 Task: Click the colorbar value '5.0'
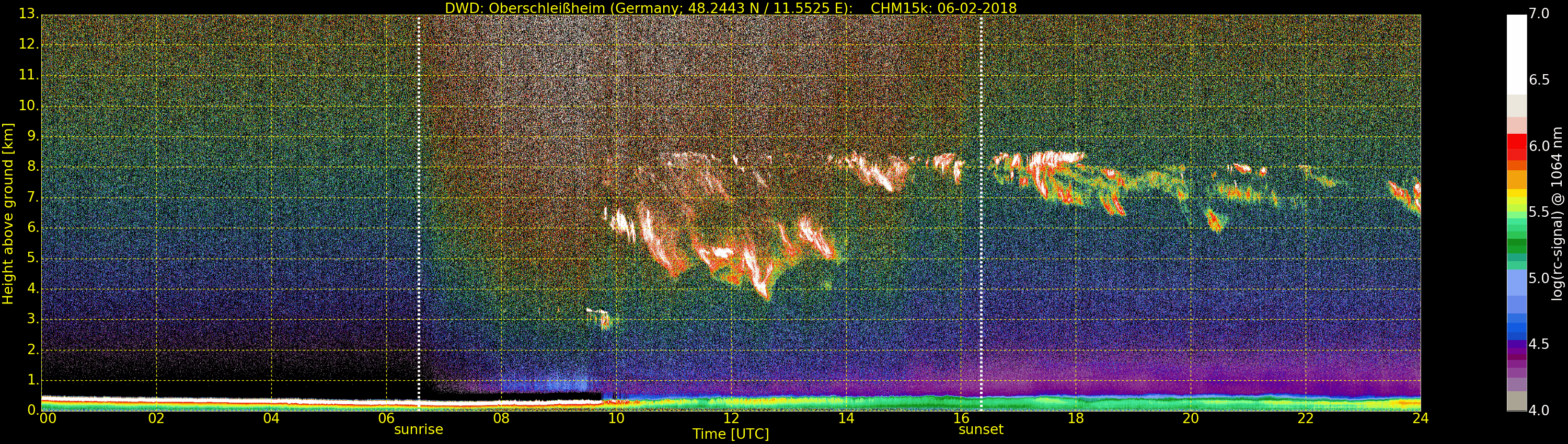(1539, 278)
